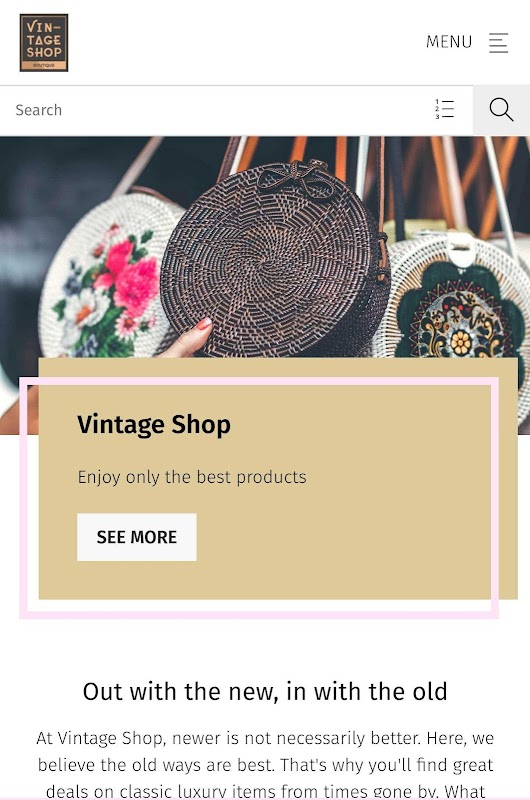This screenshot has width=530, height=800.
Task: Click the Vintage Shop boutique logo
Action: point(44,43)
